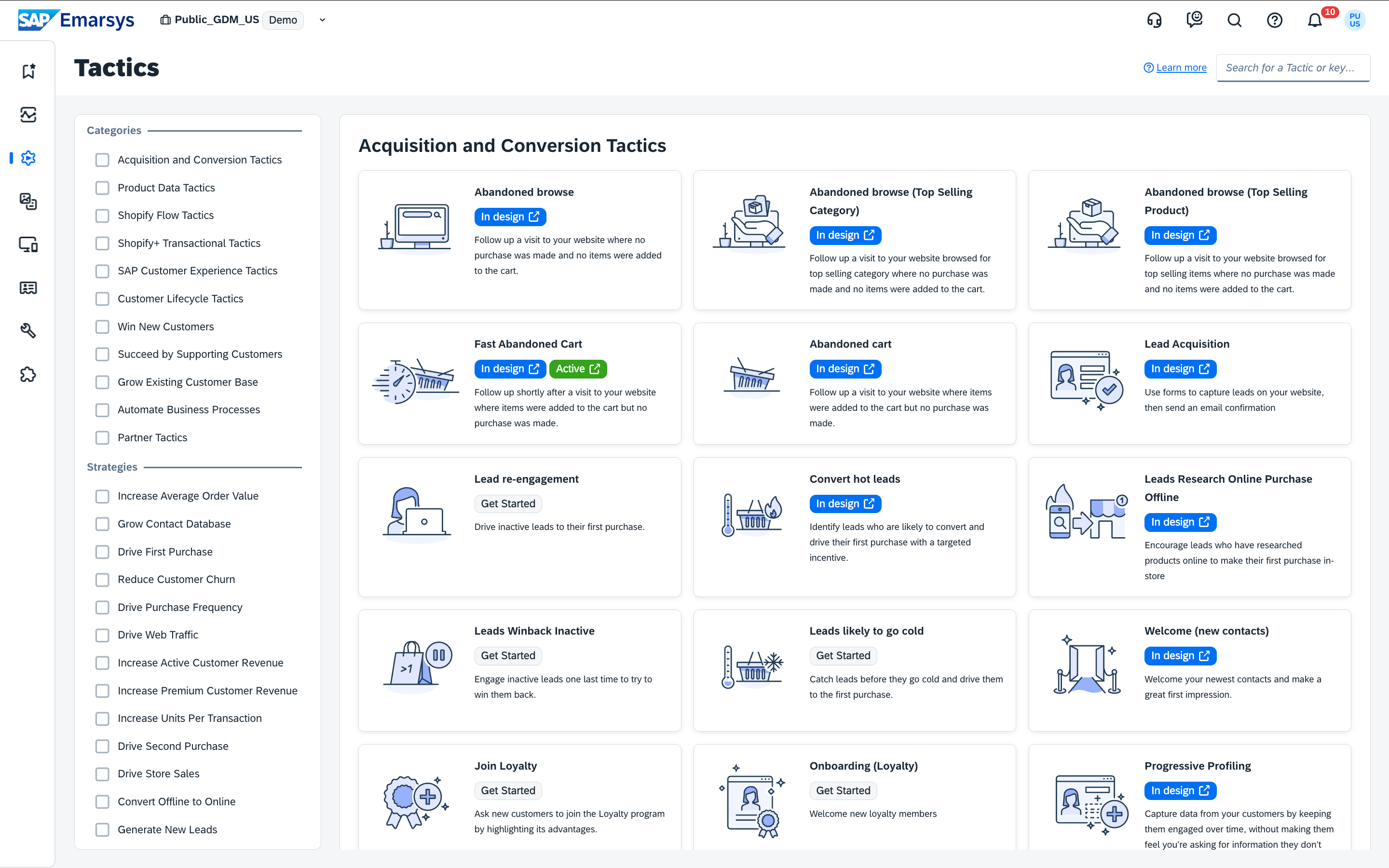Open the PU US user avatar menu
The image size is (1389, 868).
coord(1355,20)
